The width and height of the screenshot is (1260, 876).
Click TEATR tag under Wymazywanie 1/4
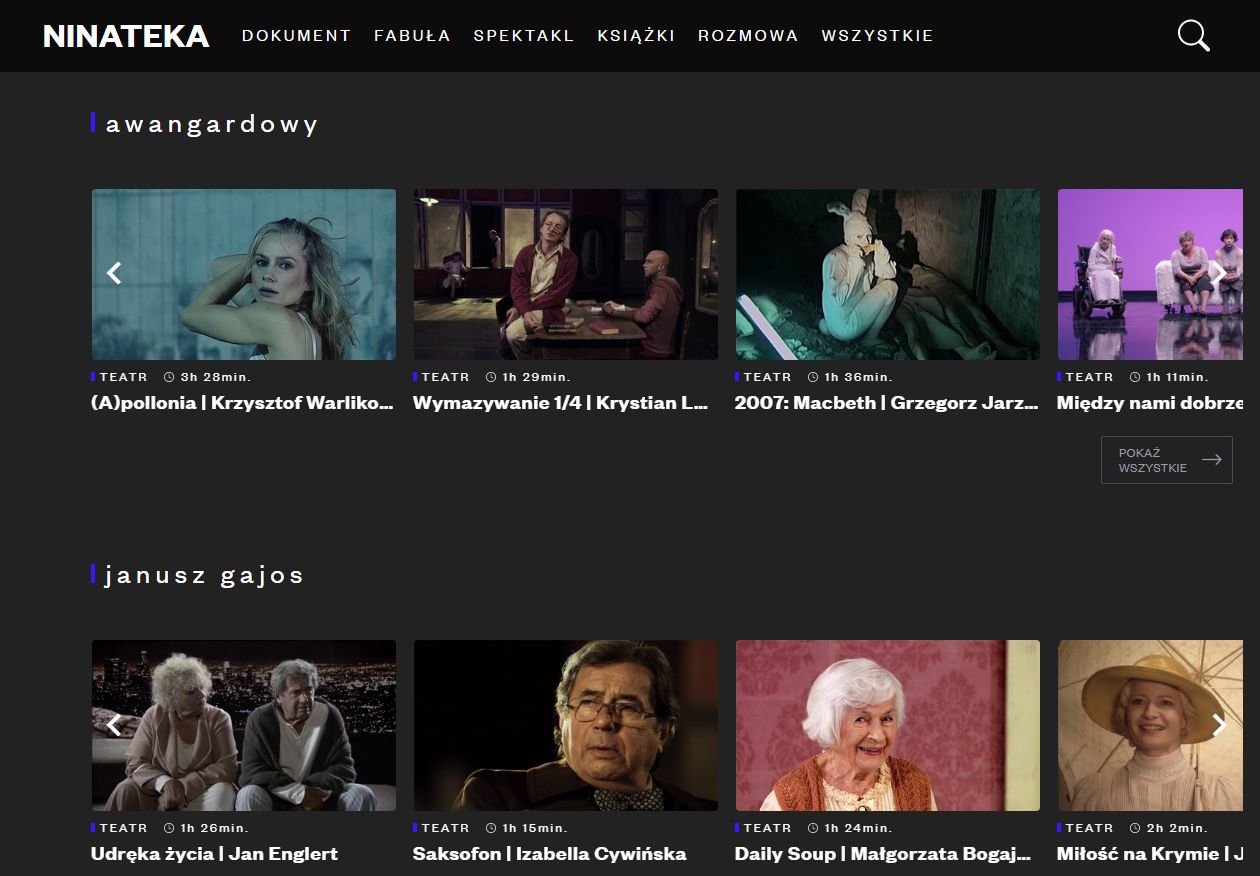[445, 377]
